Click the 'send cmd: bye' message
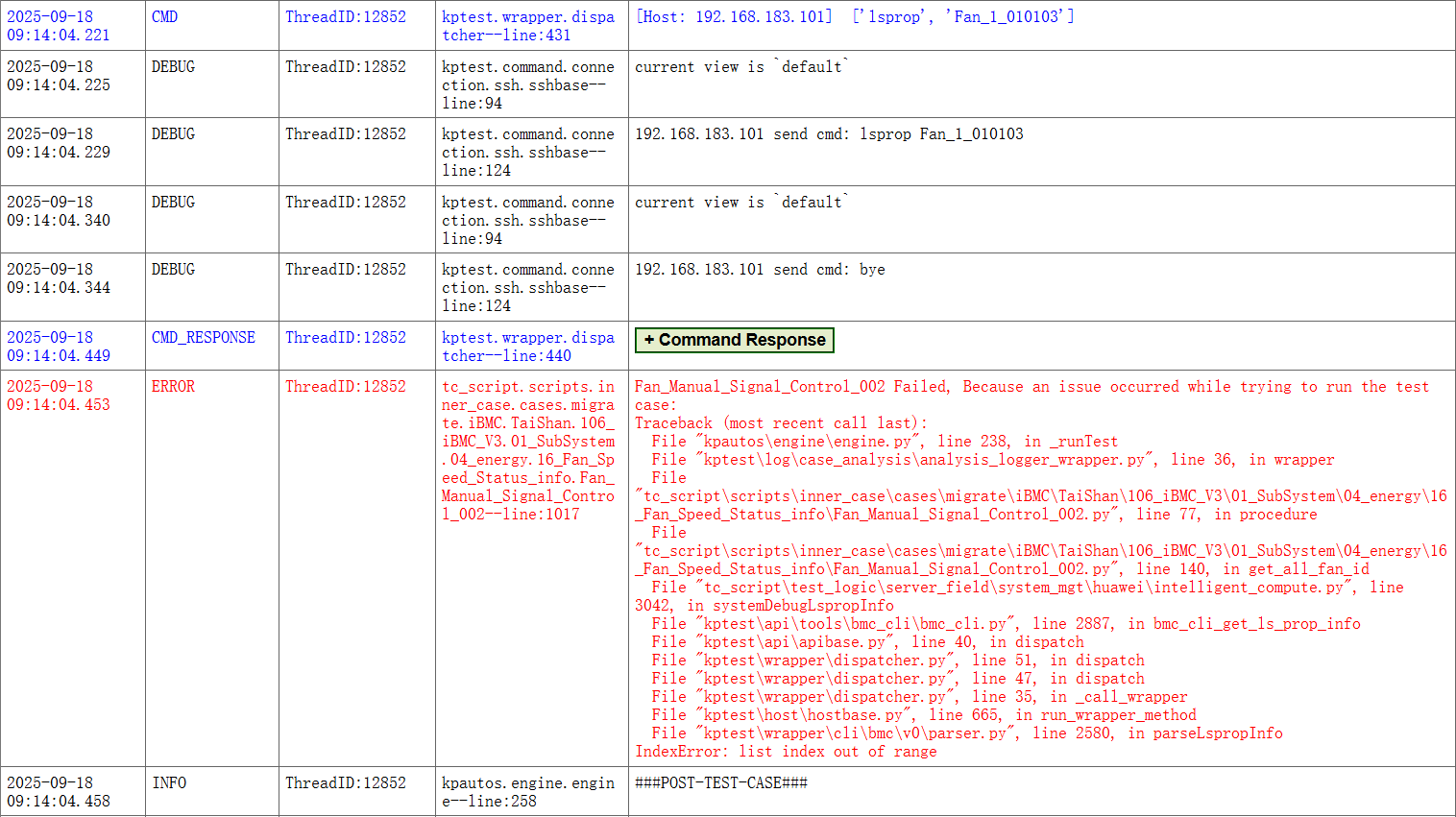Screen dimensions: 1456x817 click(760, 270)
